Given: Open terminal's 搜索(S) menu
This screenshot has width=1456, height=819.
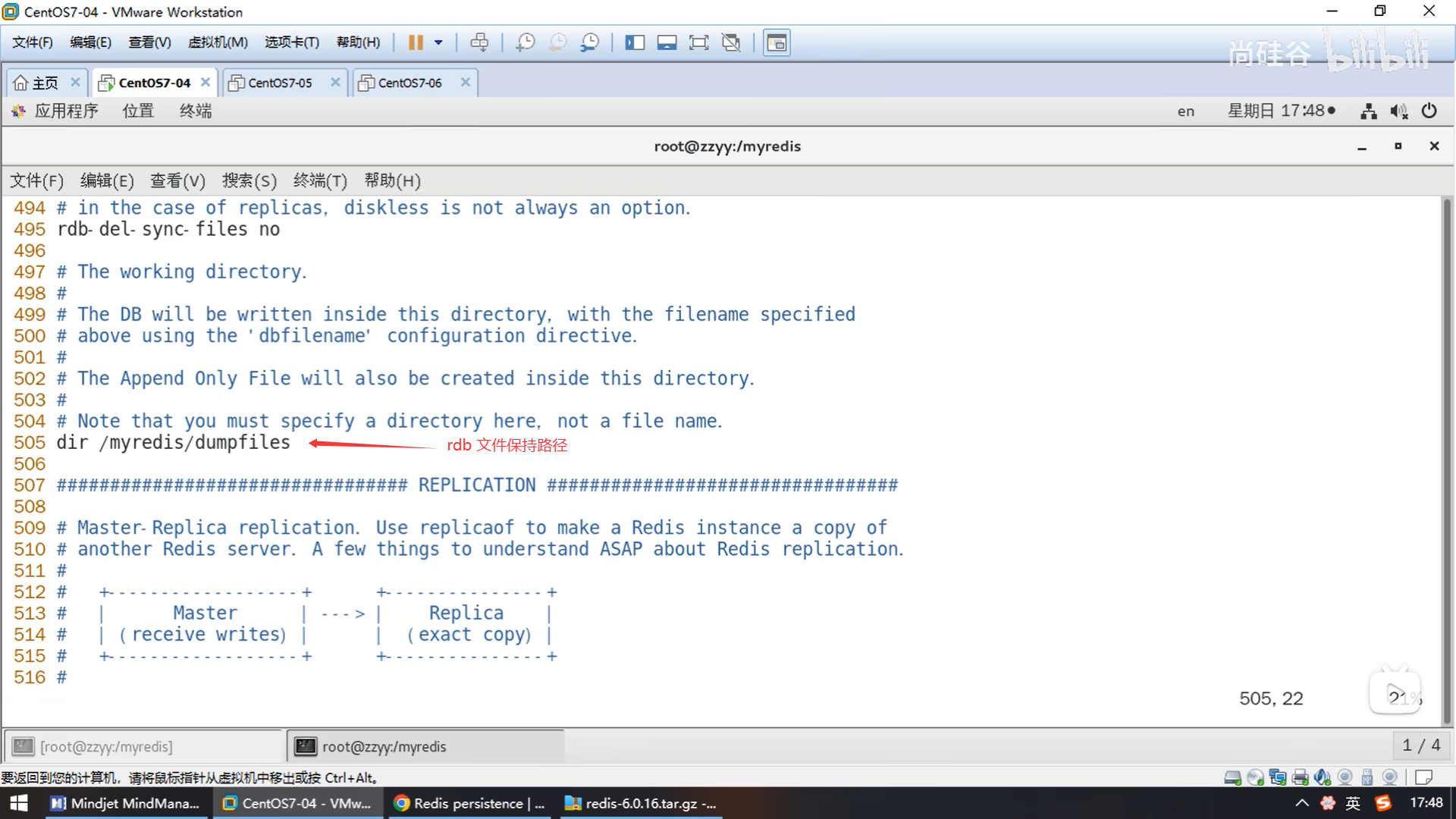Looking at the screenshot, I should 249,180.
